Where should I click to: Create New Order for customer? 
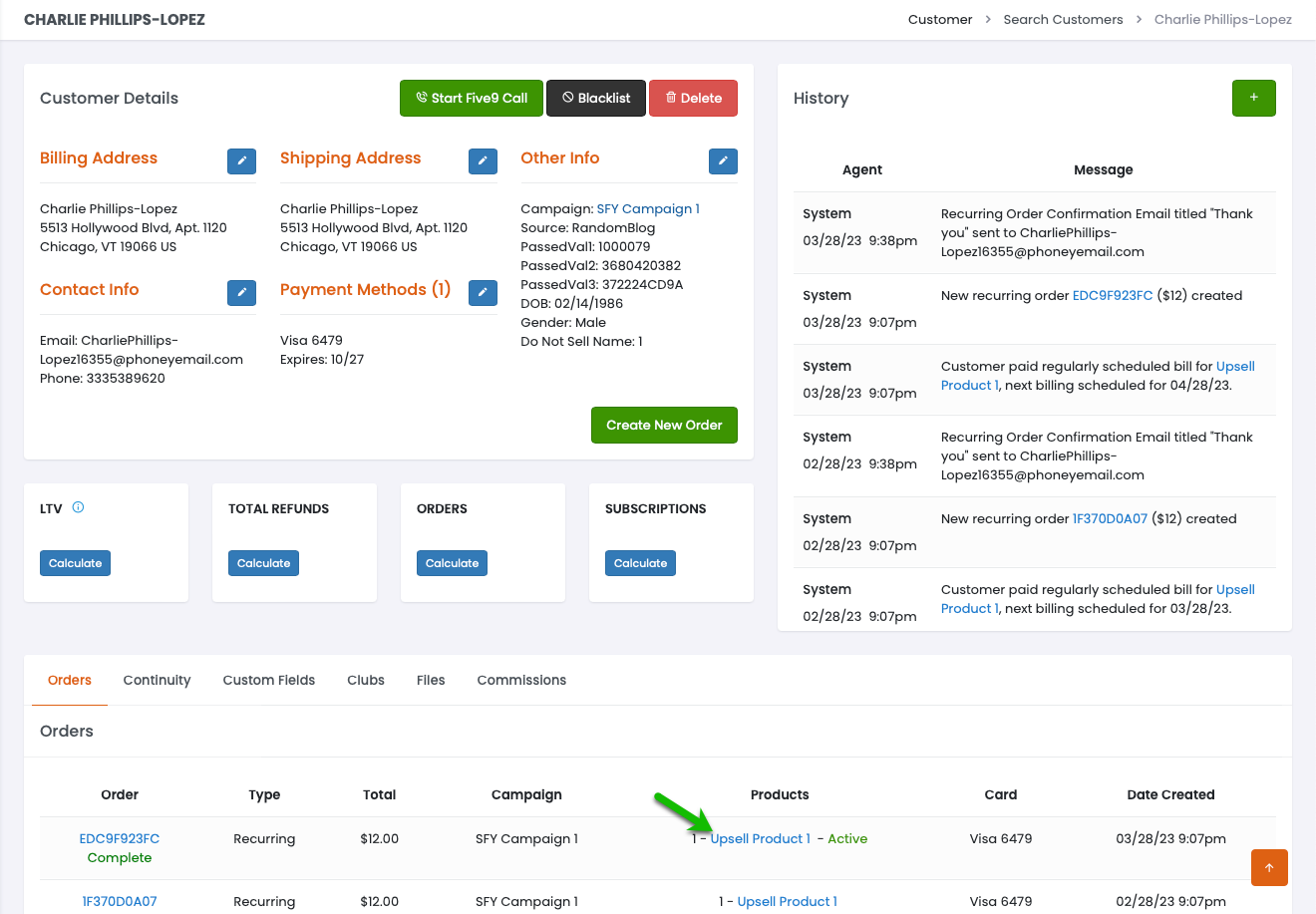[x=664, y=425]
